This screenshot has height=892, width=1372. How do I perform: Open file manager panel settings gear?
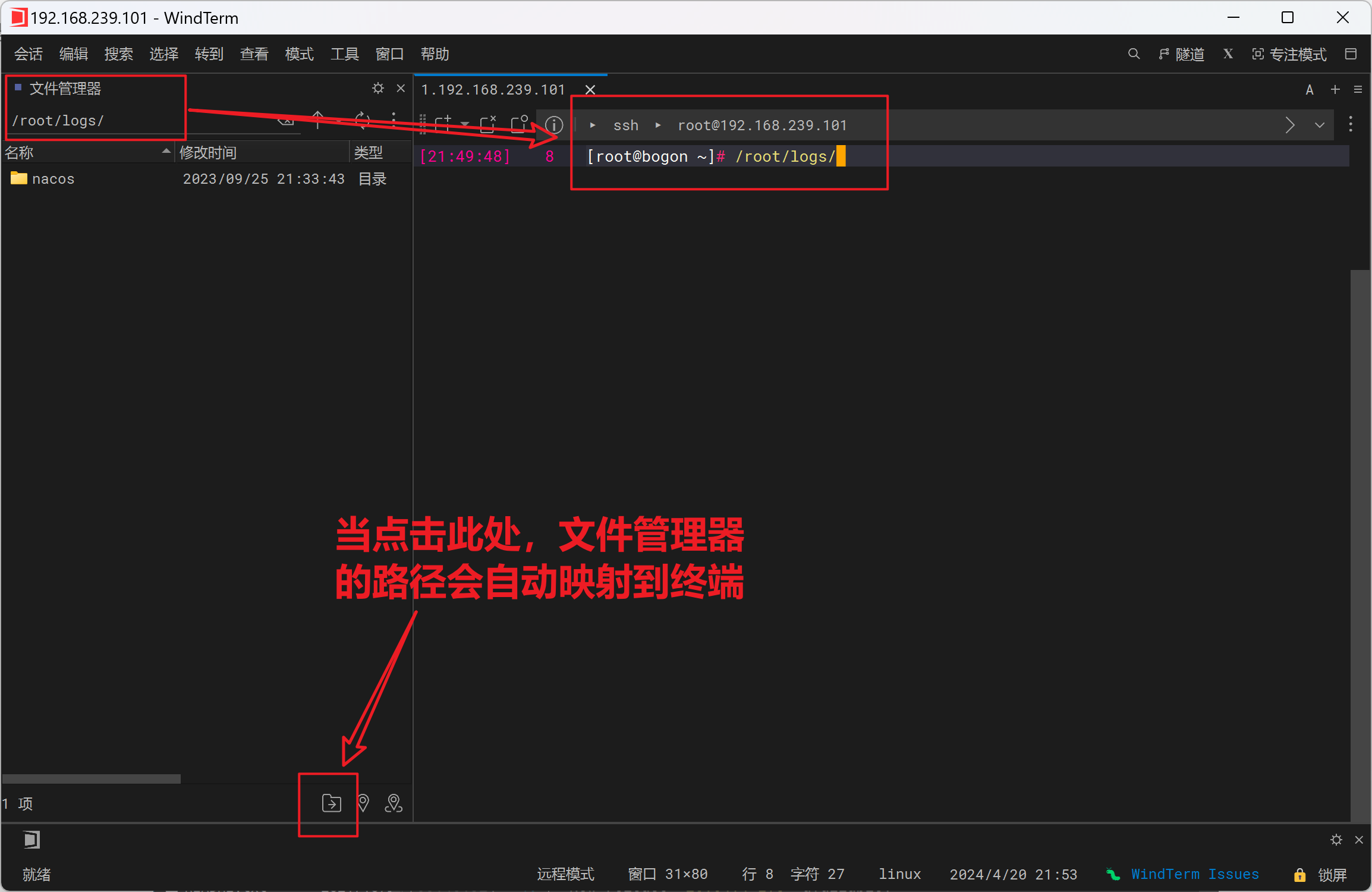coord(377,89)
